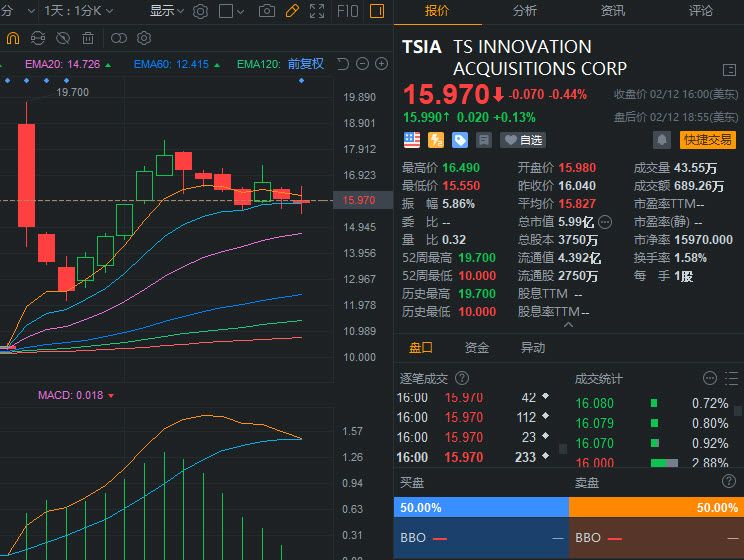744x560 pixels.
Task: Click the orange 50.00% sell bar
Action: tap(656, 507)
